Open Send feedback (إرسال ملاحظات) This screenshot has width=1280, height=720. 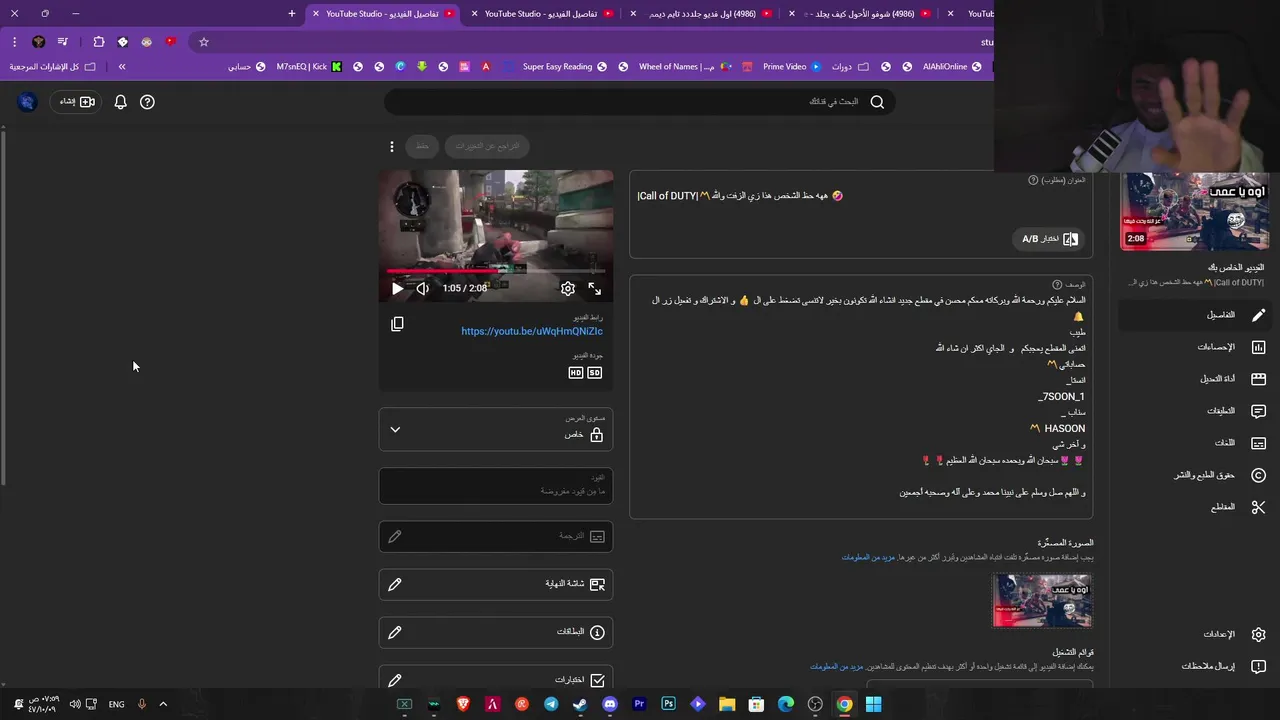(x=1193, y=666)
